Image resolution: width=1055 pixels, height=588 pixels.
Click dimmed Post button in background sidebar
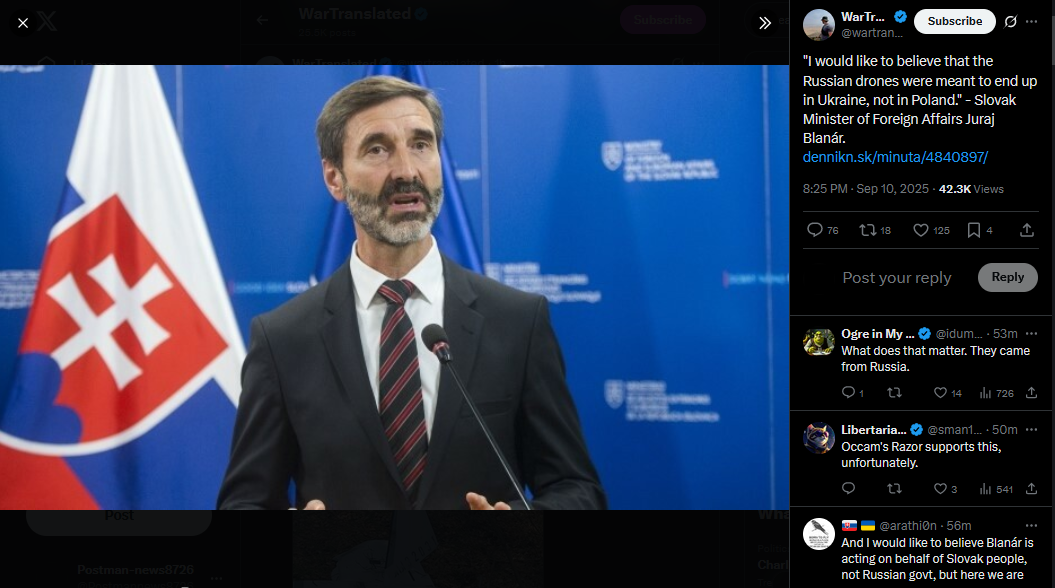[x=119, y=518]
